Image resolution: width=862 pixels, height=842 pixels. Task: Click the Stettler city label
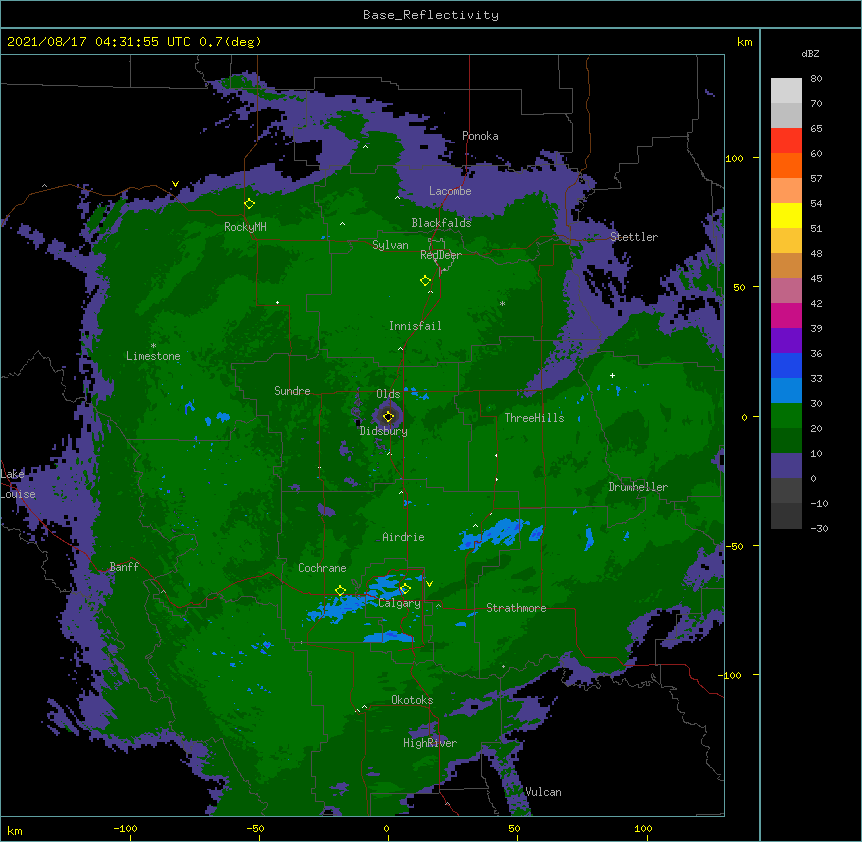[633, 237]
